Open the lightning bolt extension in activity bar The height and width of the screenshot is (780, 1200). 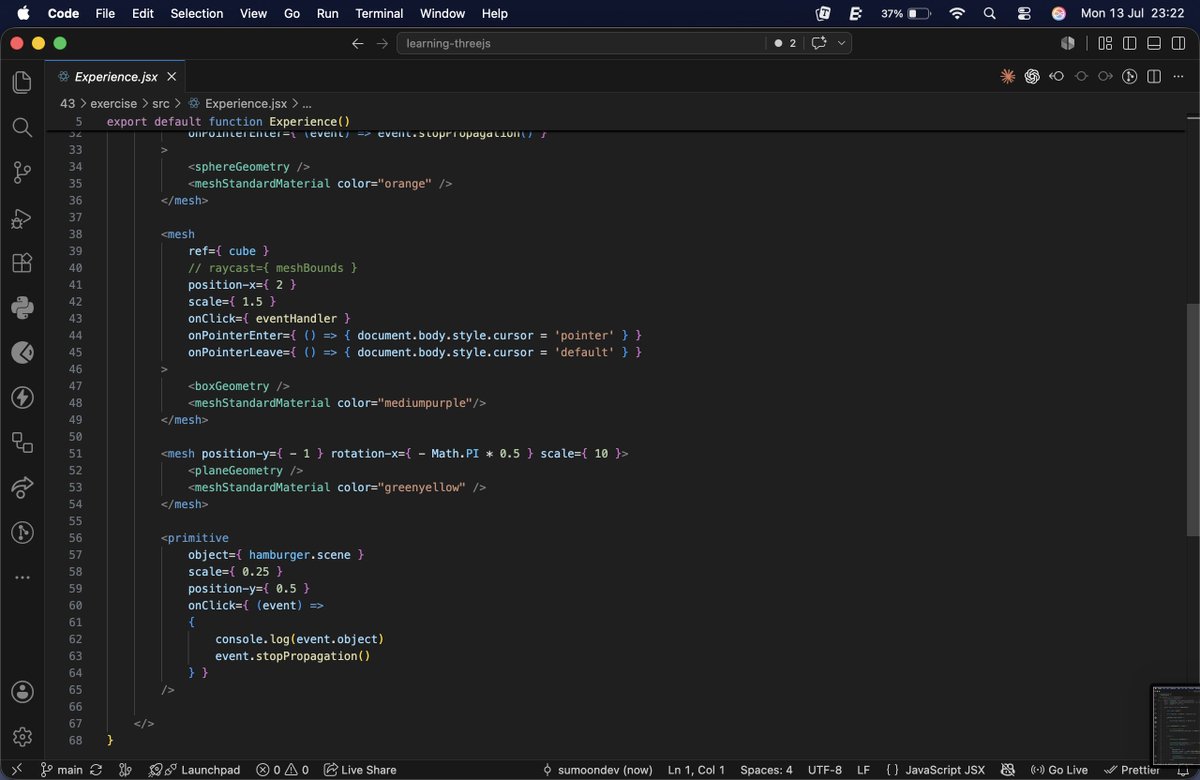[22, 398]
